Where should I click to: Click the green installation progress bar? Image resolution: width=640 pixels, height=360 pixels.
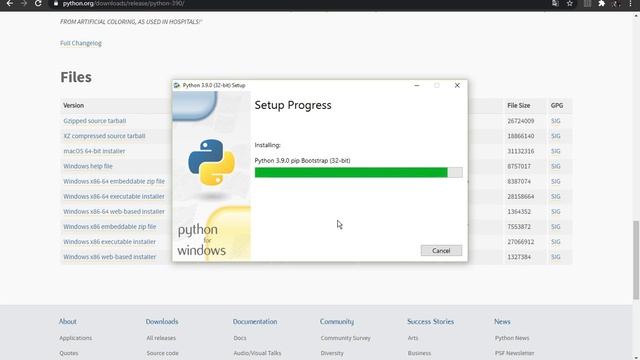tap(358, 172)
